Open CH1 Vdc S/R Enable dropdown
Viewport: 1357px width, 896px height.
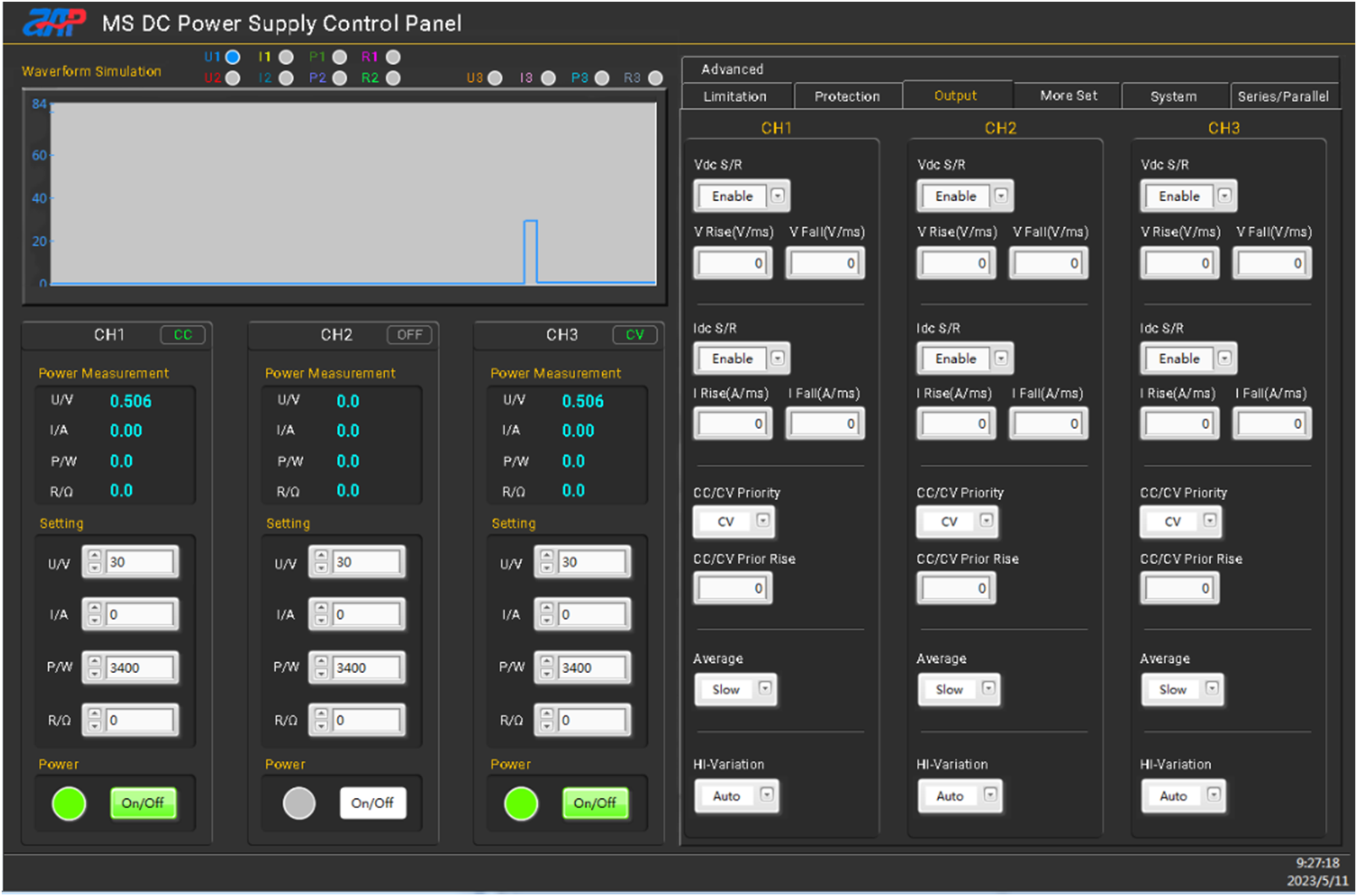tap(778, 196)
